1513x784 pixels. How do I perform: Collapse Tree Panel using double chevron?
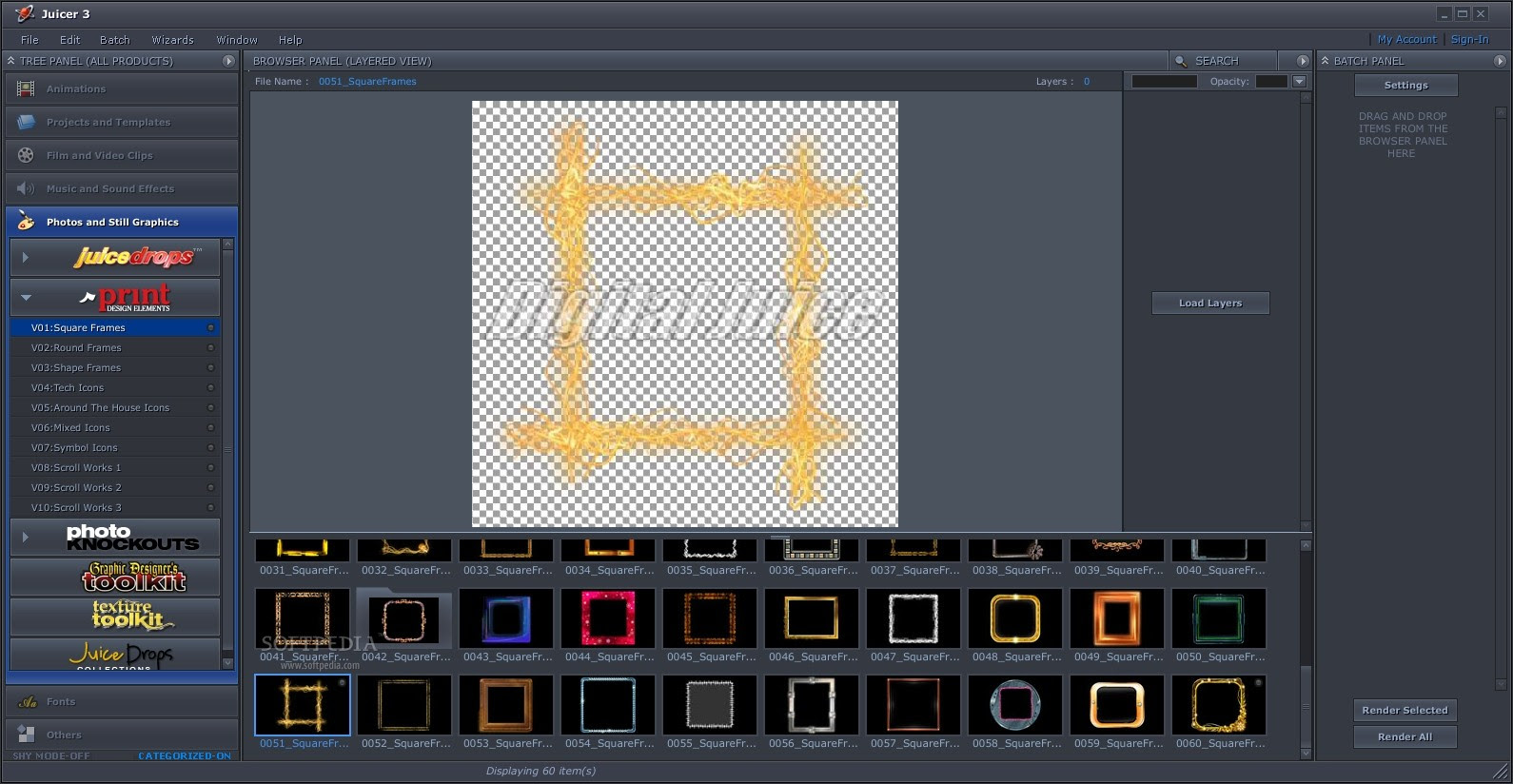pos(10,61)
